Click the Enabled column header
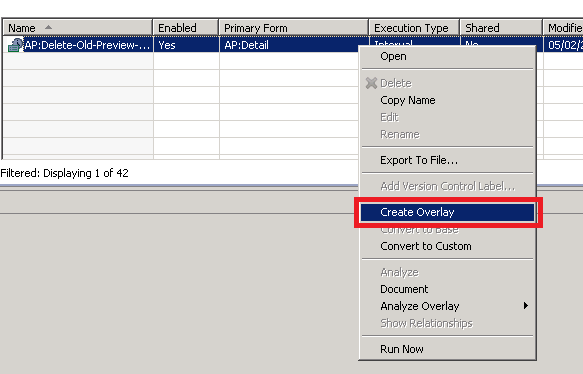The height and width of the screenshot is (374, 583). tap(186, 28)
